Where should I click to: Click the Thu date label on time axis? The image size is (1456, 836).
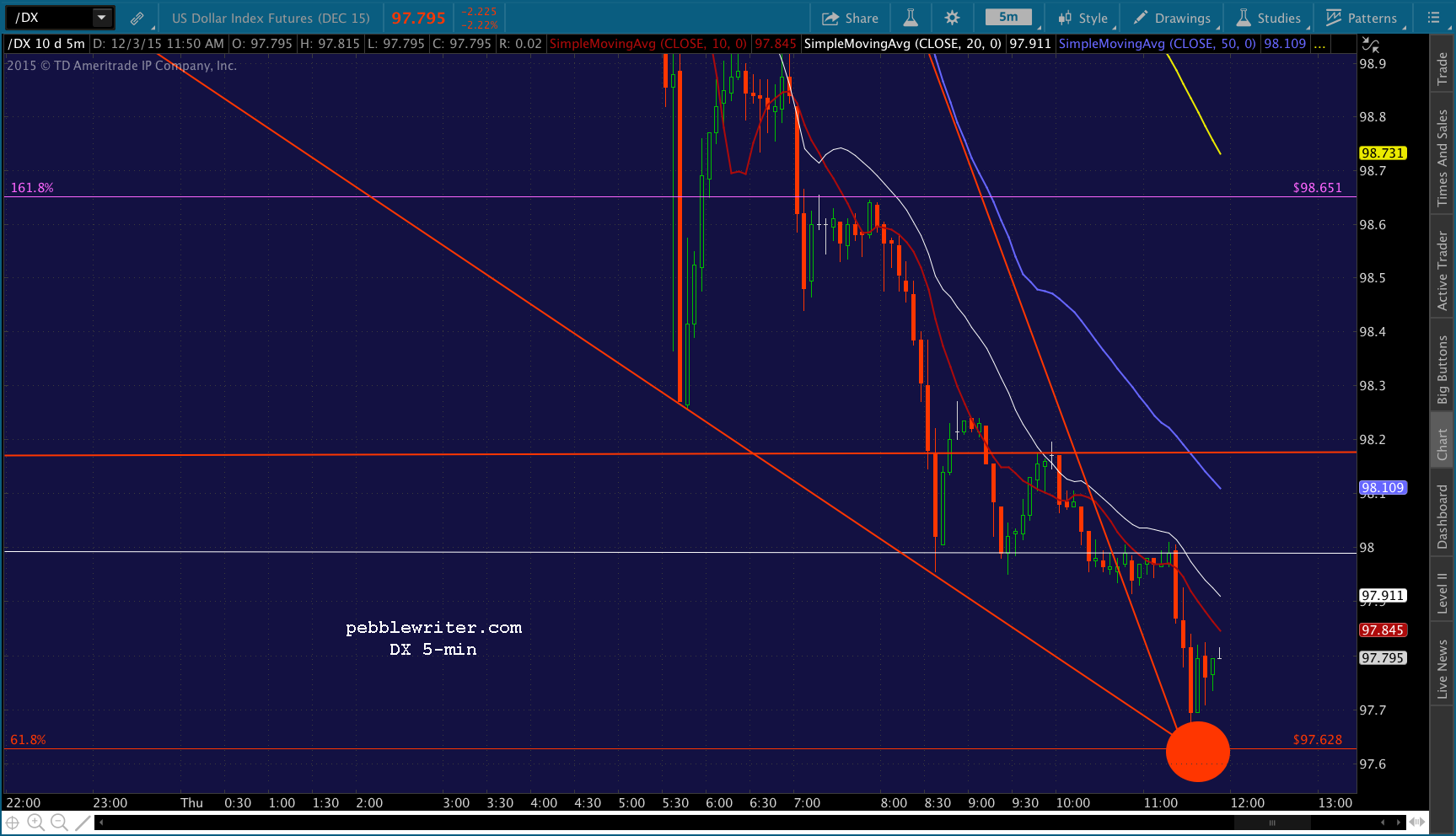(192, 803)
